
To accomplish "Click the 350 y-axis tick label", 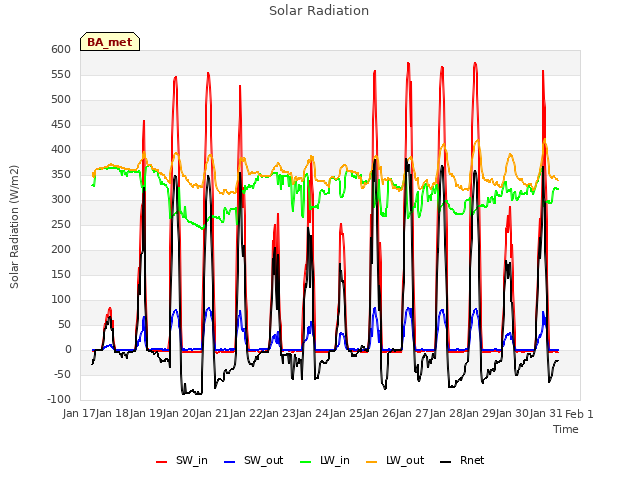I will 61,174.
